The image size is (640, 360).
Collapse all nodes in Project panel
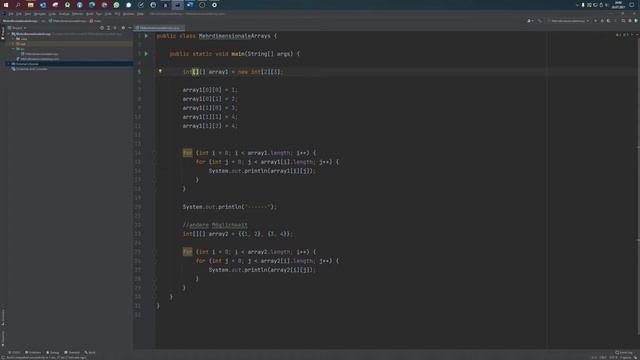(x=115, y=28)
